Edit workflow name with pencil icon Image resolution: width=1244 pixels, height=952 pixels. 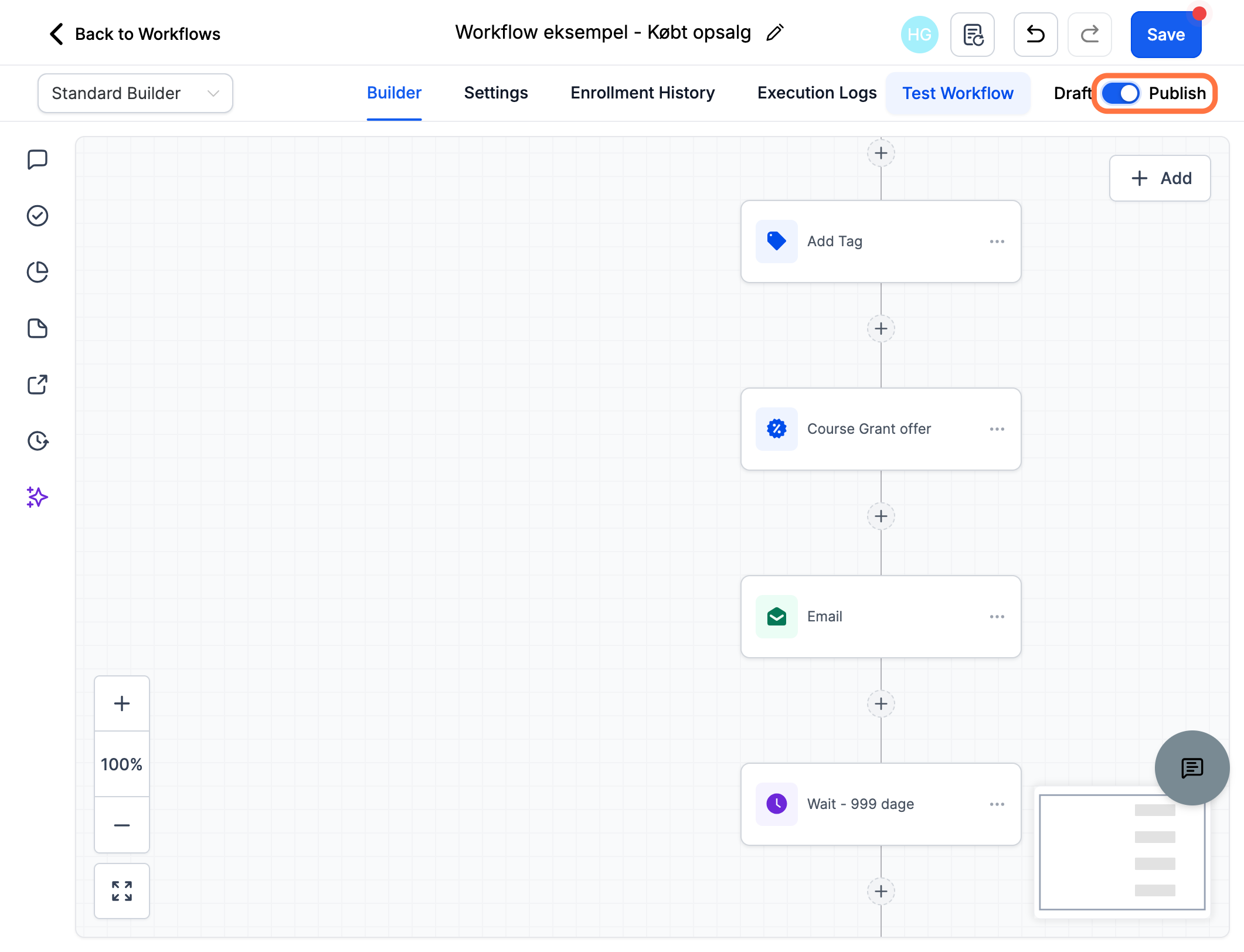coord(775,33)
